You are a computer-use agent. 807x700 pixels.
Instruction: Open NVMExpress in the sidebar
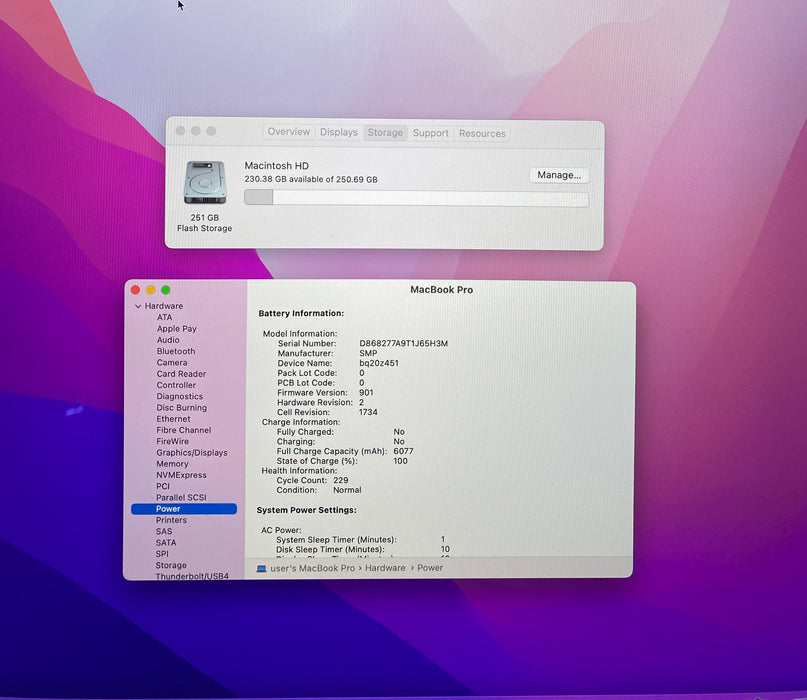point(181,475)
